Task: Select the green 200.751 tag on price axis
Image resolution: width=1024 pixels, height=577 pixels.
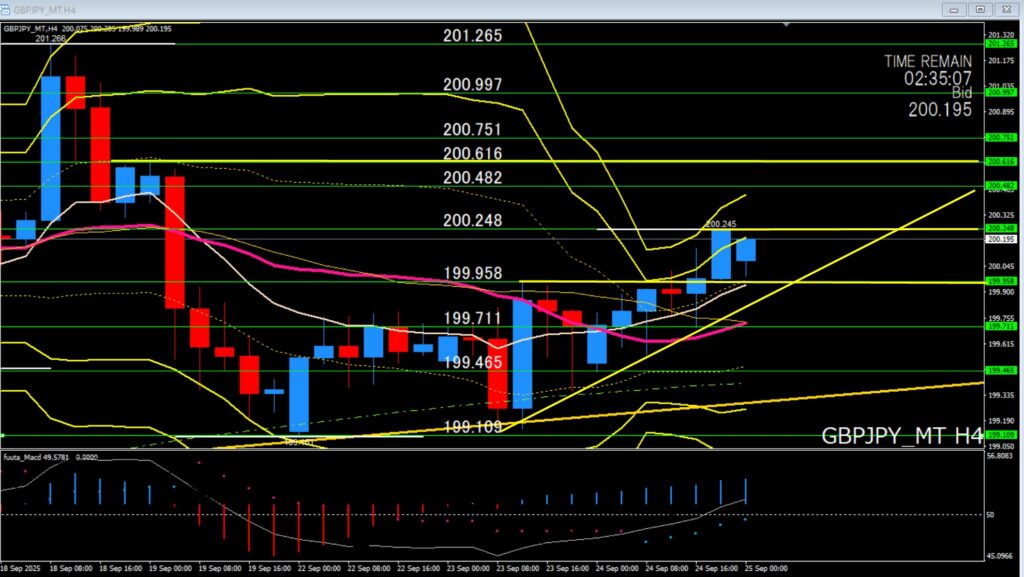Action: click(1001, 137)
